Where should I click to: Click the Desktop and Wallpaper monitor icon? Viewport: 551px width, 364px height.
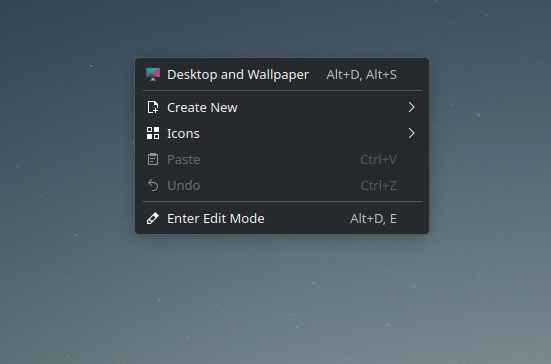pos(153,74)
